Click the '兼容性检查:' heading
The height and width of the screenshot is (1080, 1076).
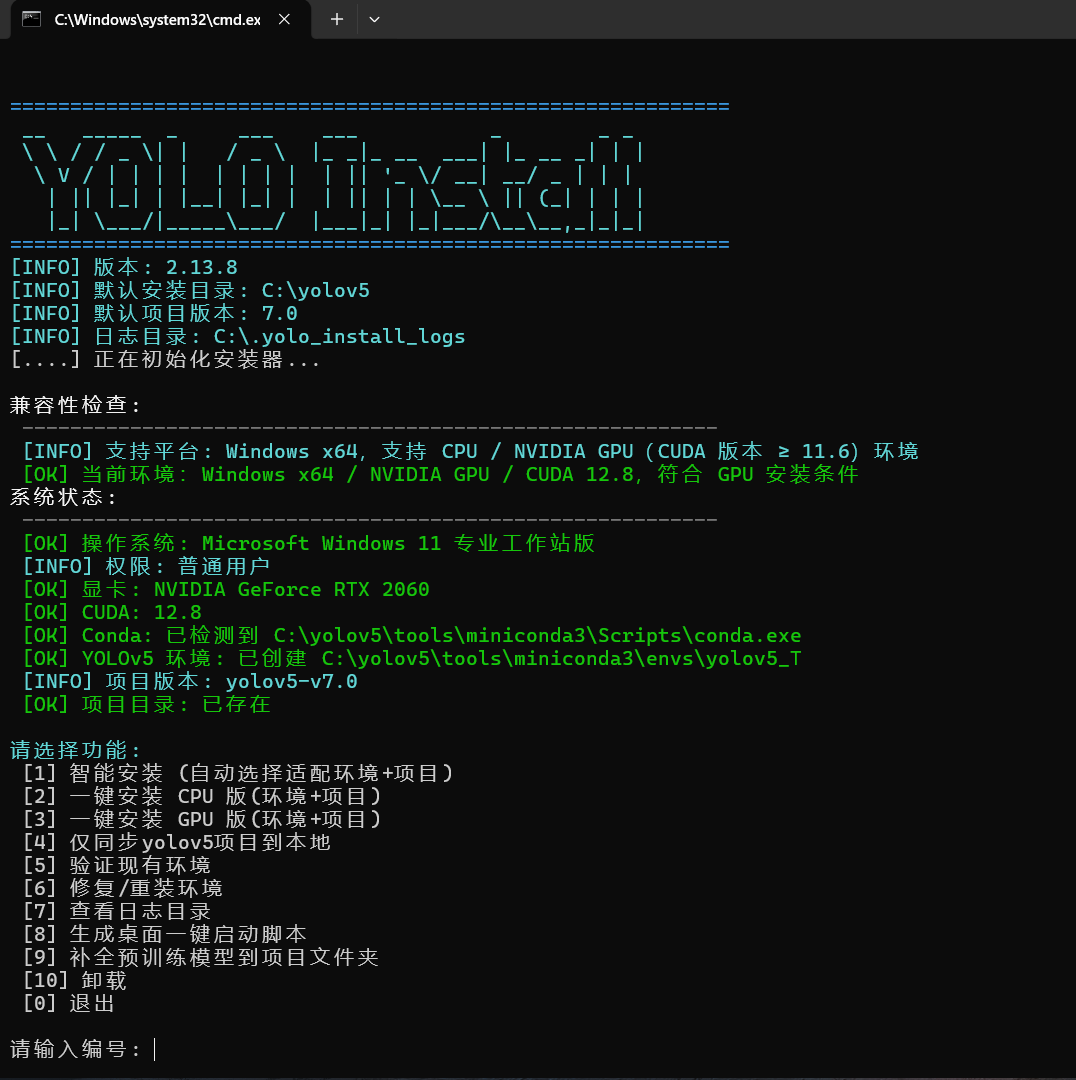click(x=74, y=406)
